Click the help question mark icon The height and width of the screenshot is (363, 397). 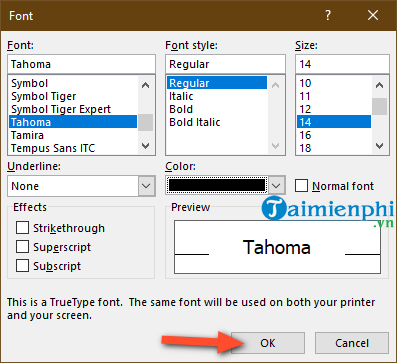coord(328,15)
